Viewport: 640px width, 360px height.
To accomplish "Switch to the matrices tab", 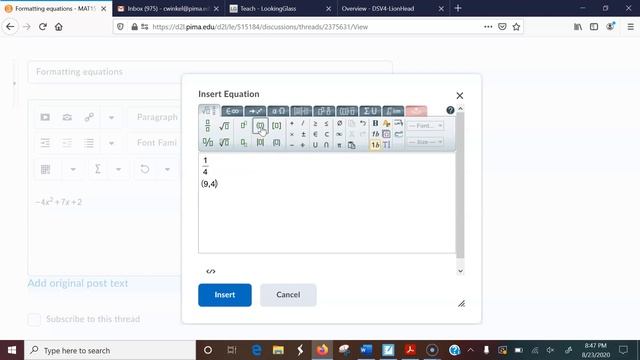I will [x=301, y=111].
